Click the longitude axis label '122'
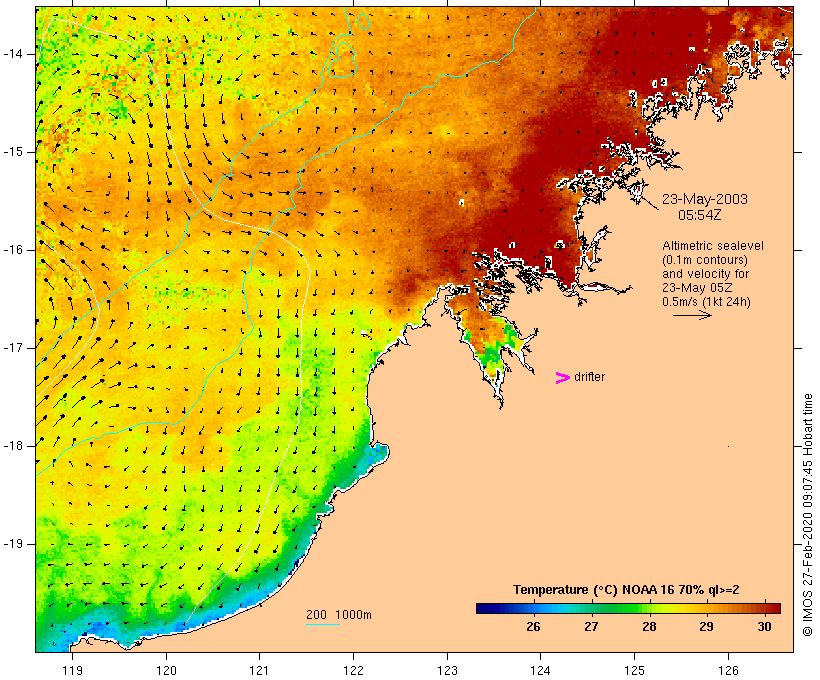820x680 pixels. (354, 670)
